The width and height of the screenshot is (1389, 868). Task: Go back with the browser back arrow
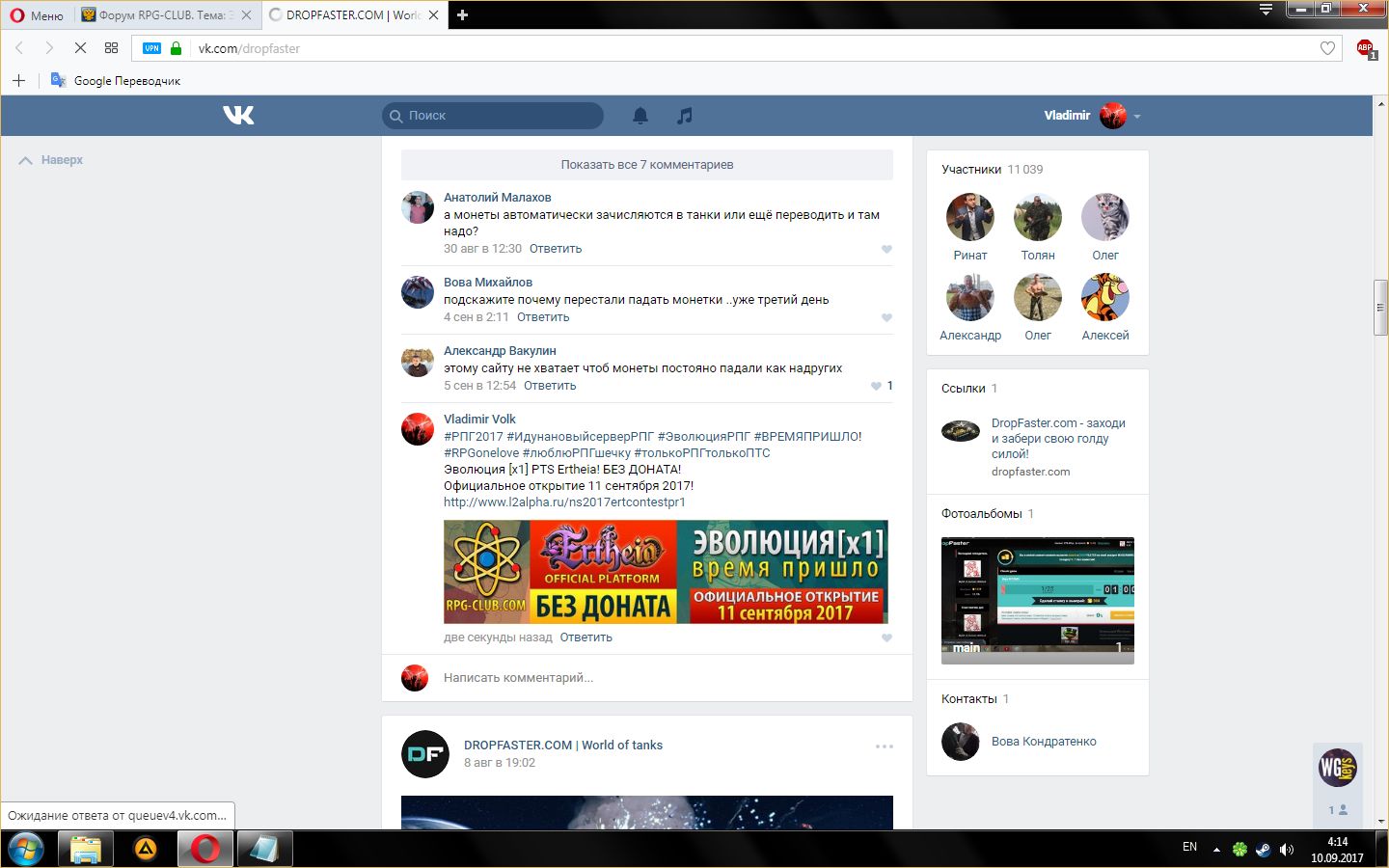pyautogui.click(x=19, y=47)
